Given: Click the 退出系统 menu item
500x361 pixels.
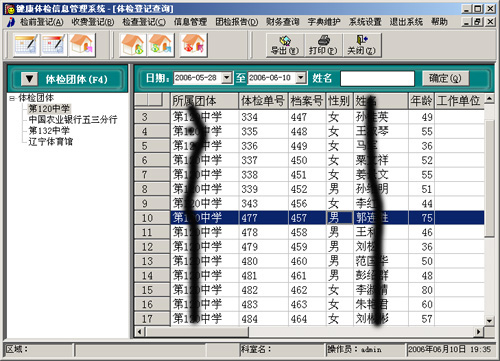Looking at the screenshot, I should (406, 22).
